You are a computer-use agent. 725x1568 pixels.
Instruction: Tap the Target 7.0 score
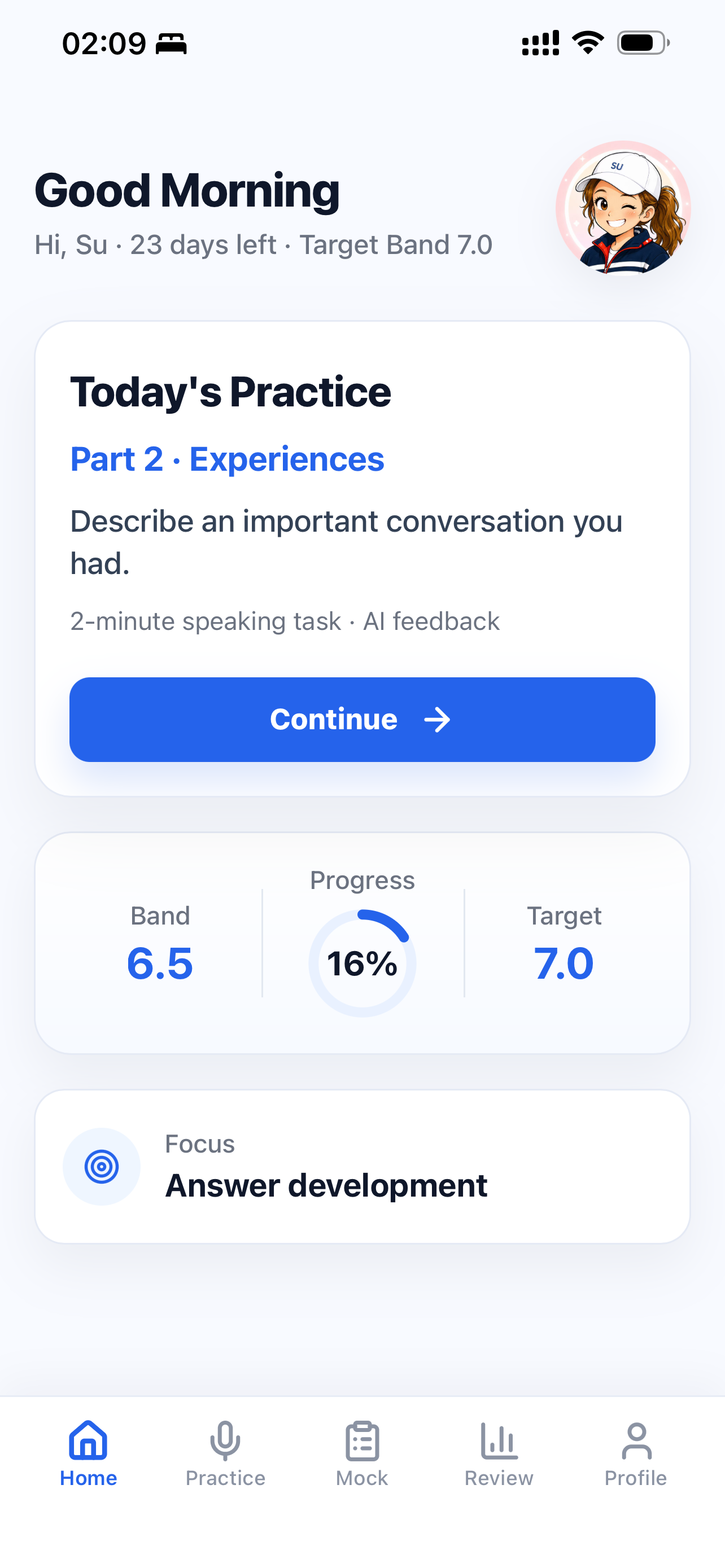pyautogui.click(x=564, y=963)
